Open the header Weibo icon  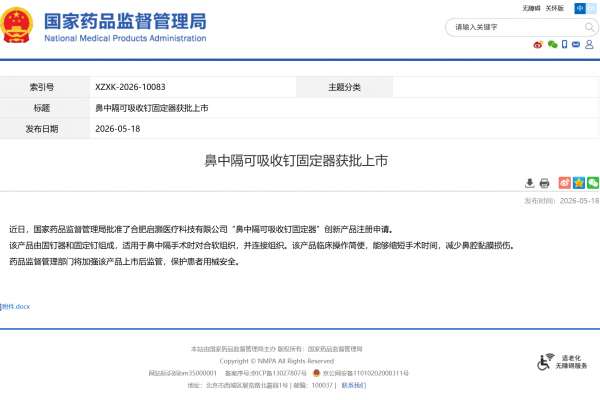[x=538, y=44]
